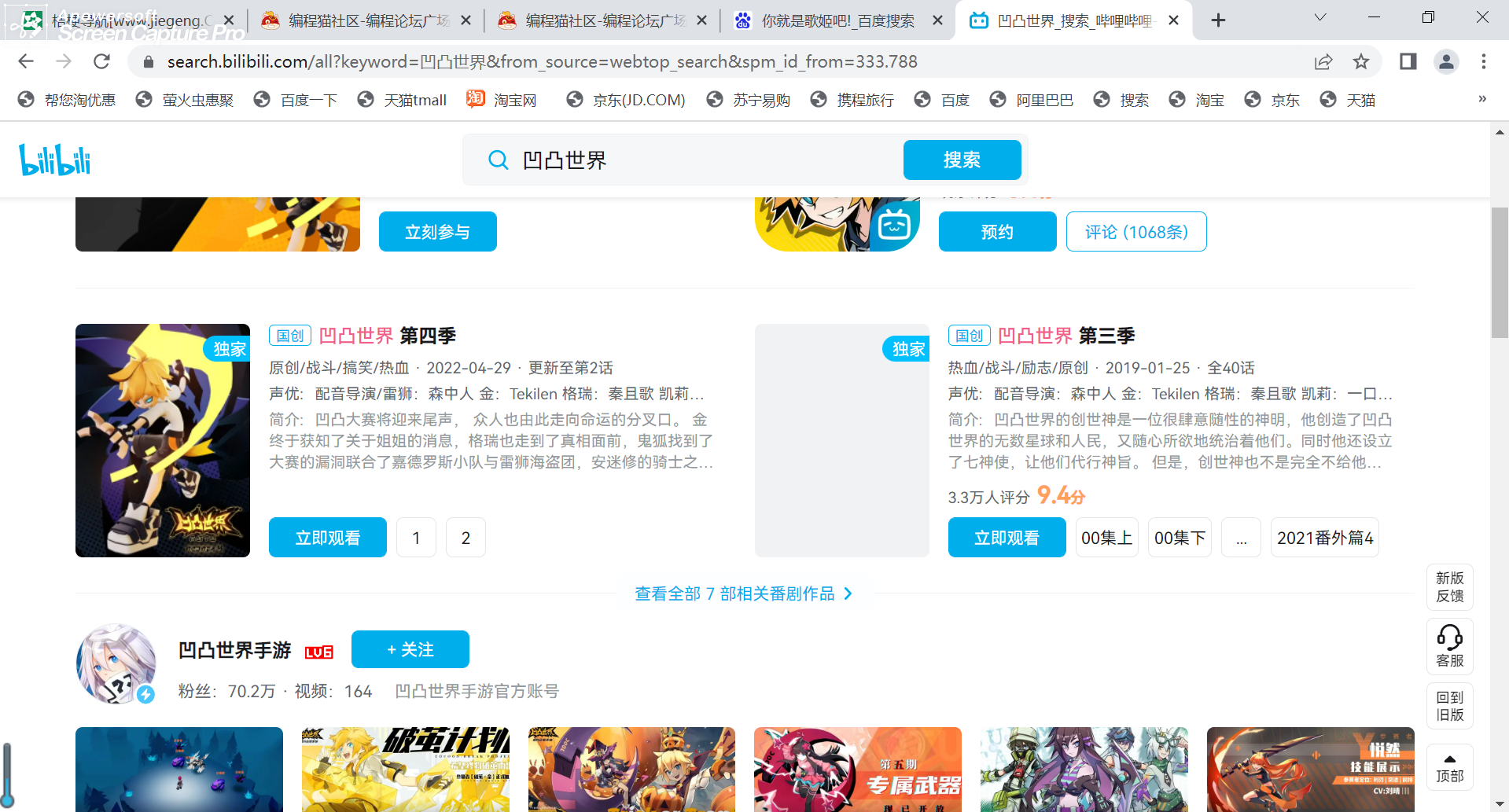
Task: Share this page via address bar icon
Action: (x=1323, y=61)
